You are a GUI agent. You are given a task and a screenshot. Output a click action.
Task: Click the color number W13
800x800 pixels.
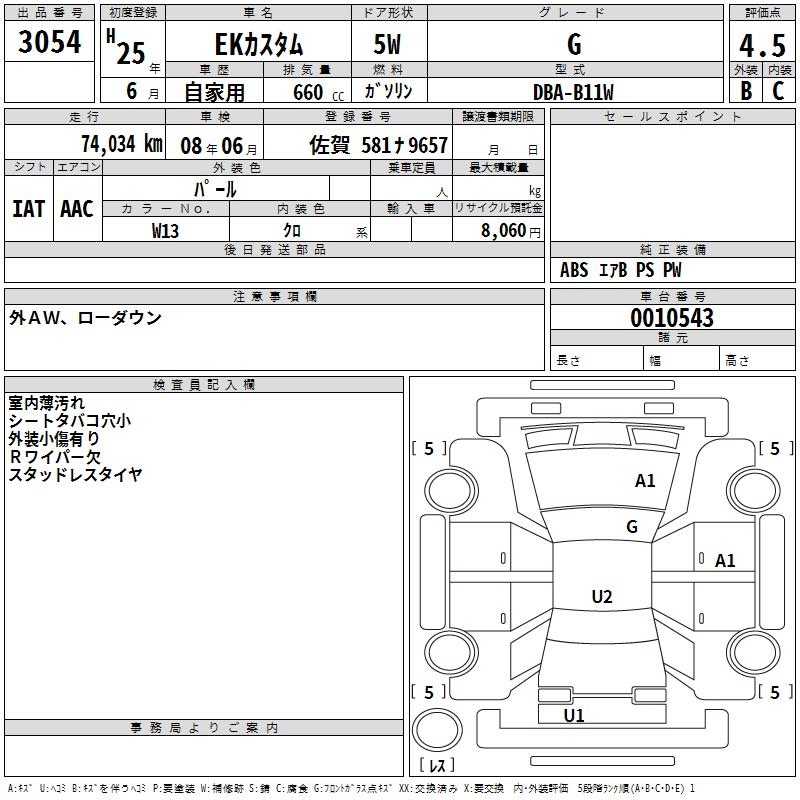click(x=165, y=231)
